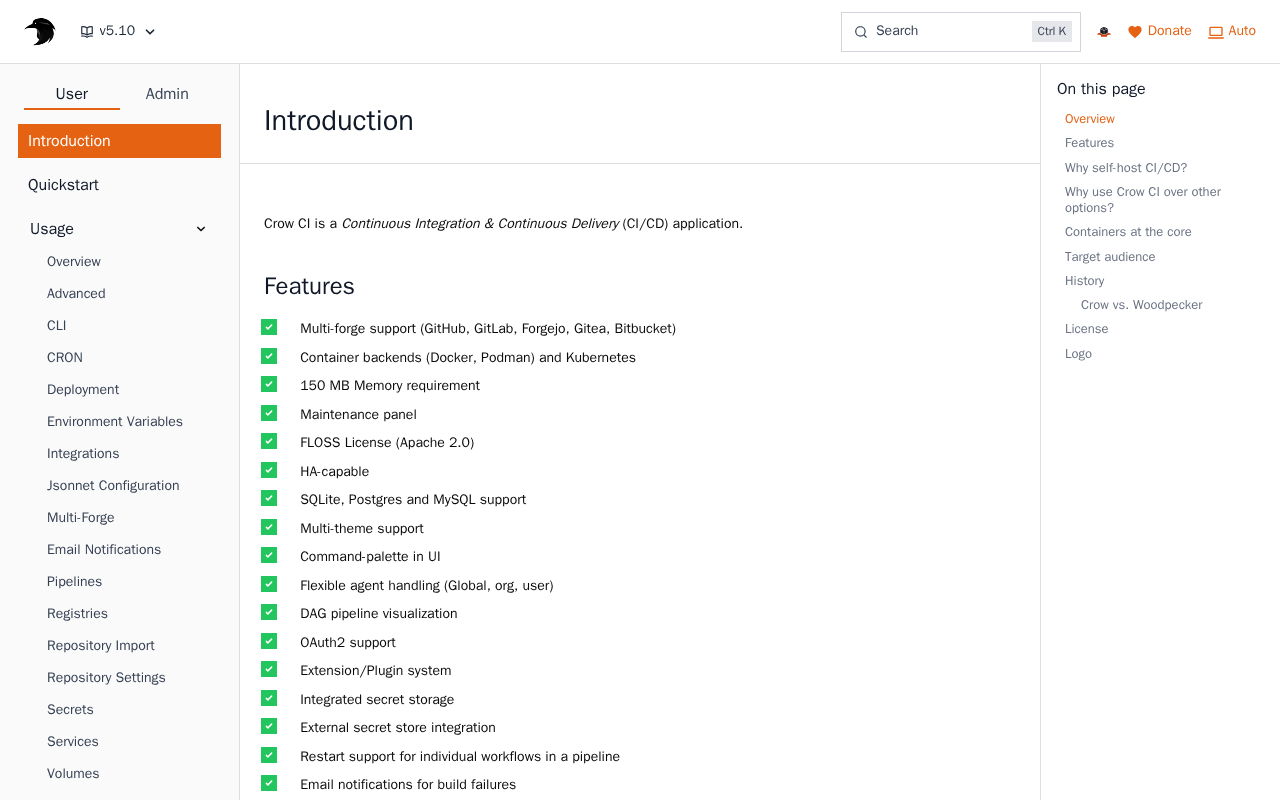Viewport: 1280px width, 800px height.
Task: Select the User tab
Action: click(72, 94)
